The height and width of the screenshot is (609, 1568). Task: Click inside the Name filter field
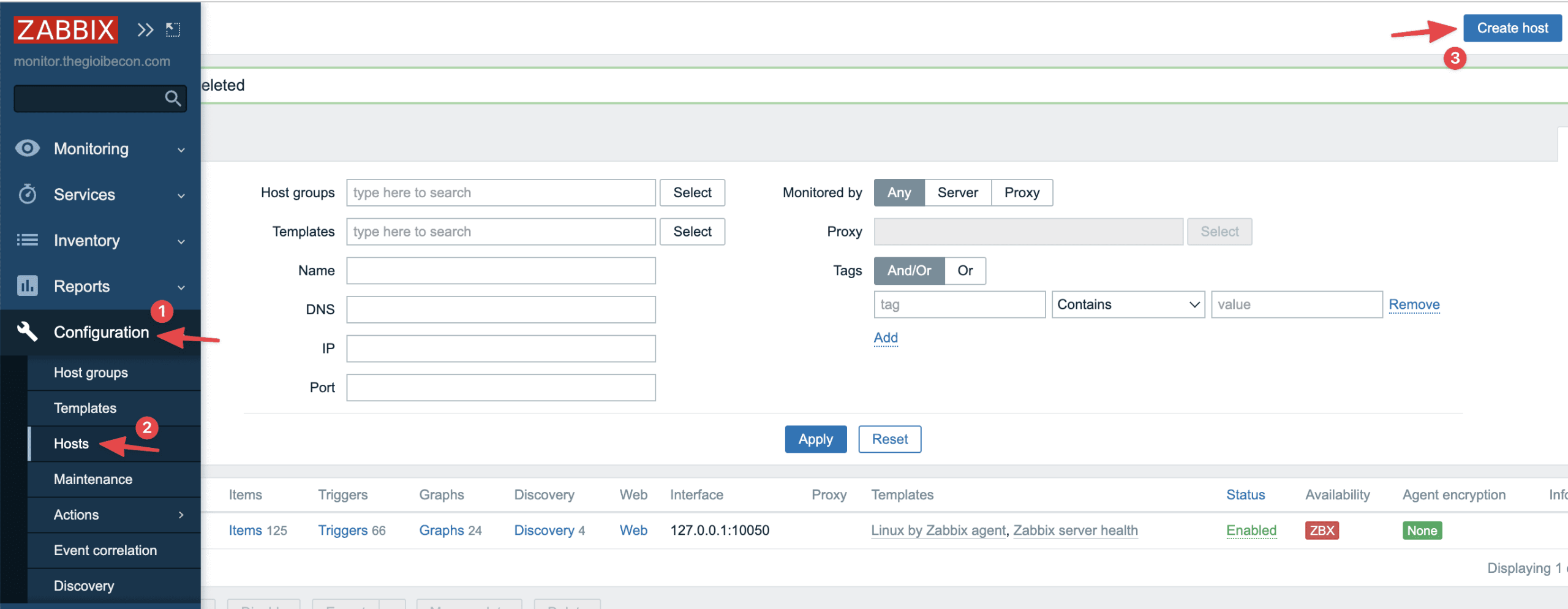[500, 270]
